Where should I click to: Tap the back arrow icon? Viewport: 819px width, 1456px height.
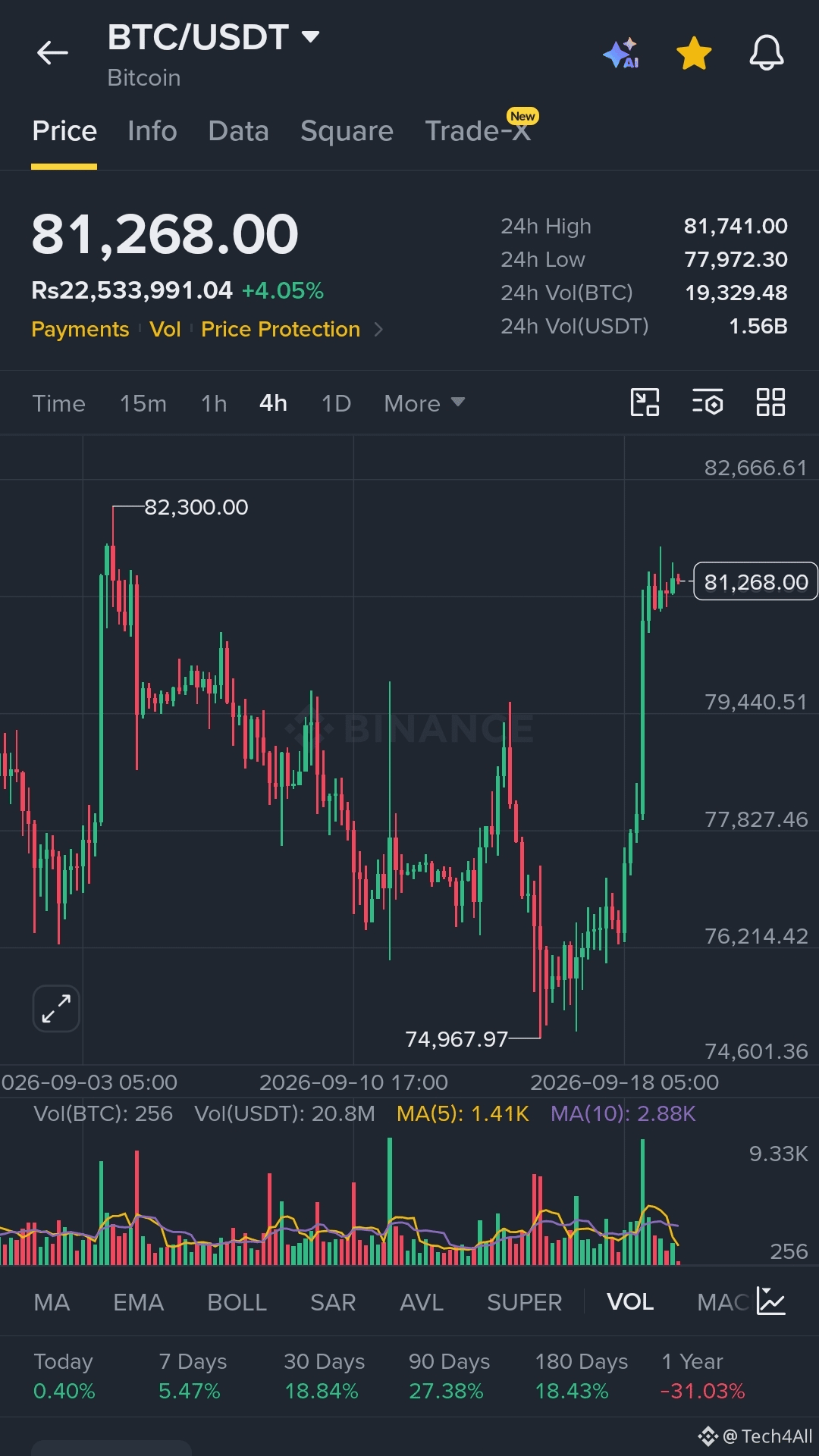click(52, 53)
